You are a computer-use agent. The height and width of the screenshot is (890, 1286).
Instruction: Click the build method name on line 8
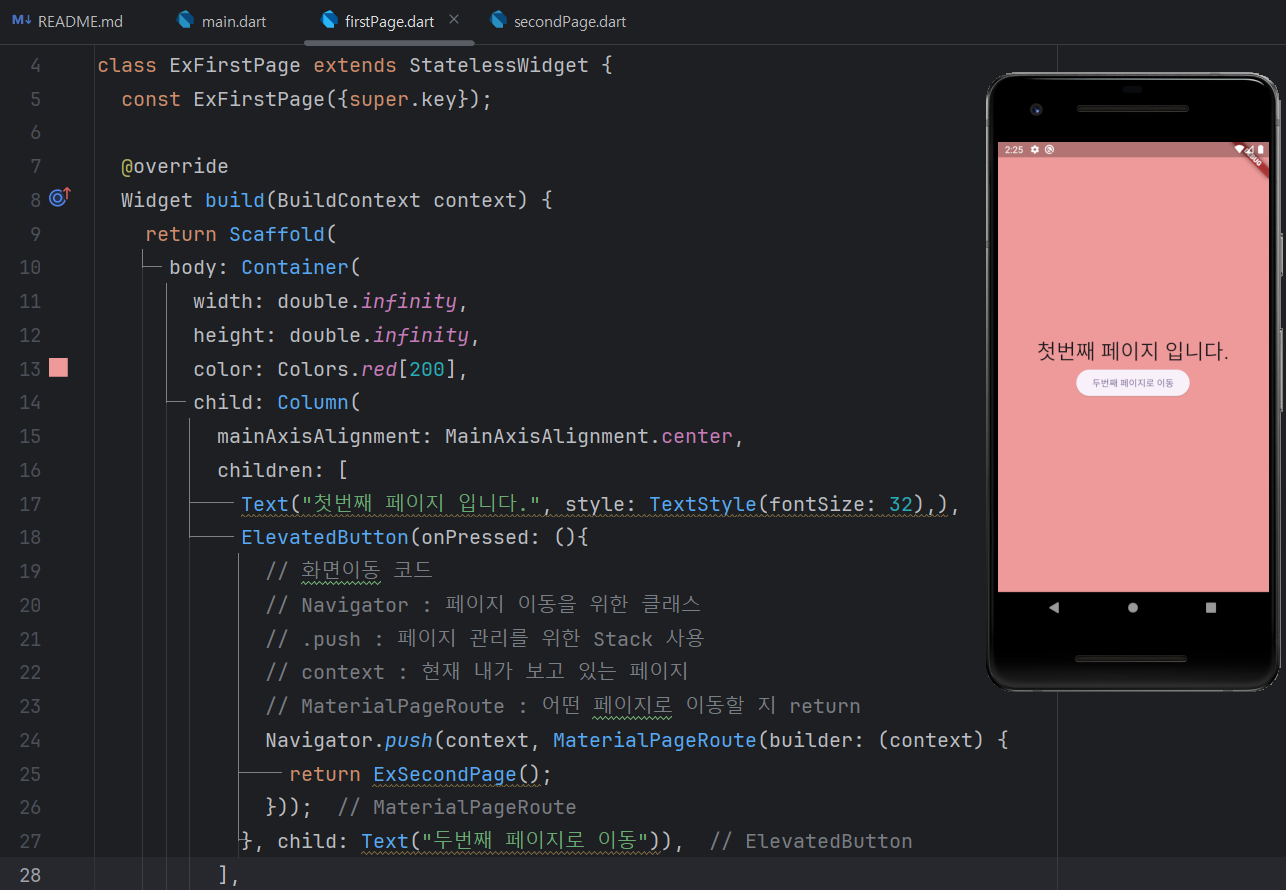(235, 200)
